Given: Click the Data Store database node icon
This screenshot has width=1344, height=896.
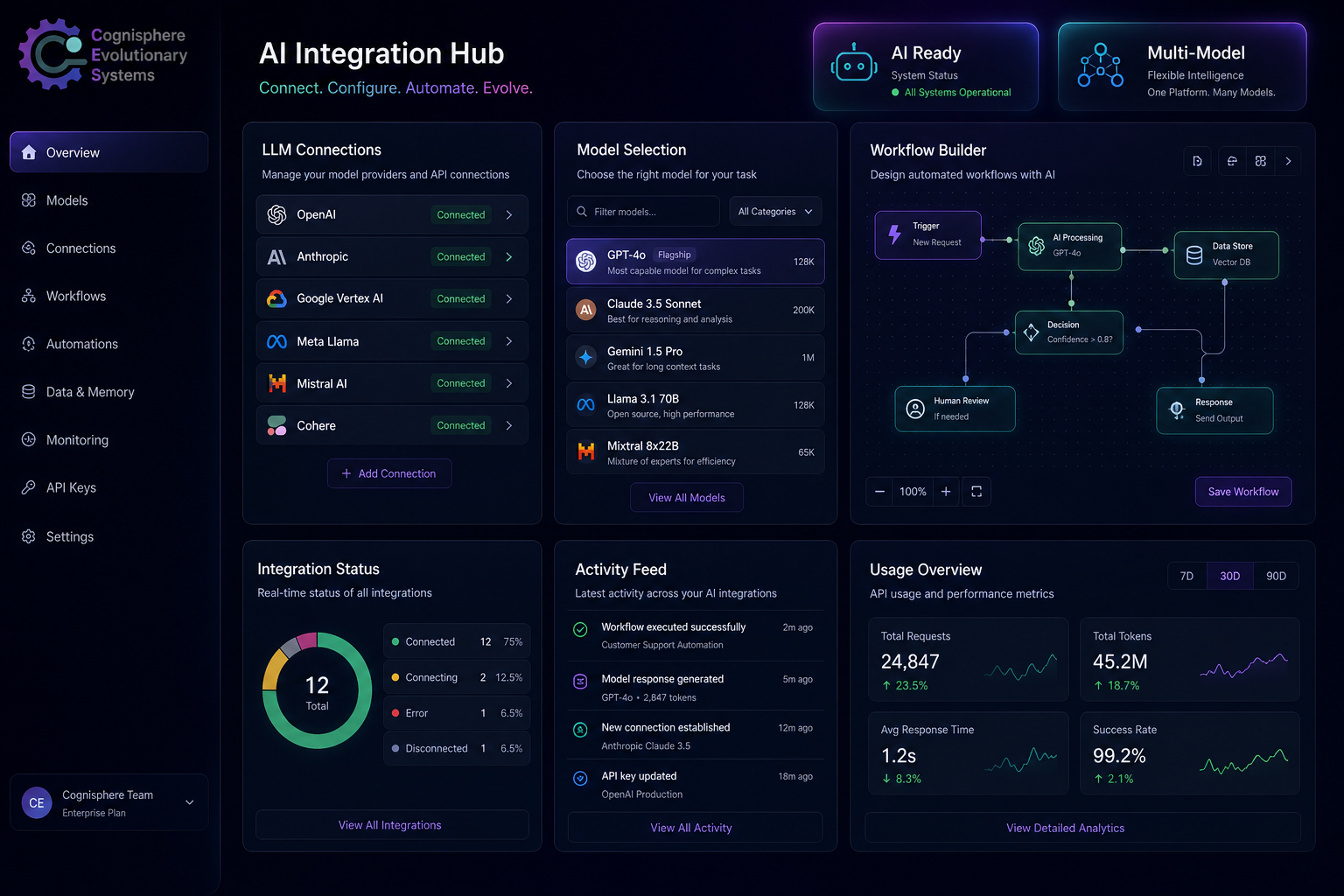Looking at the screenshot, I should click(1194, 255).
